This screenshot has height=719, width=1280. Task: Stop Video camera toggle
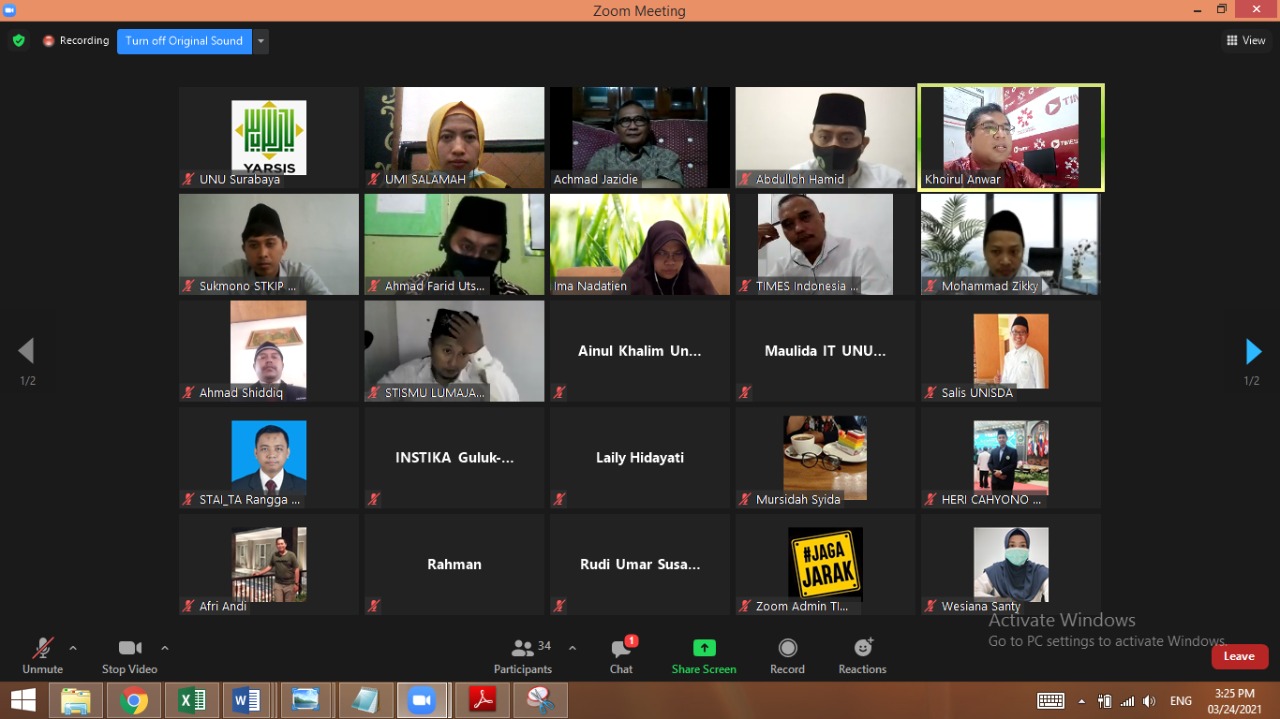129,656
